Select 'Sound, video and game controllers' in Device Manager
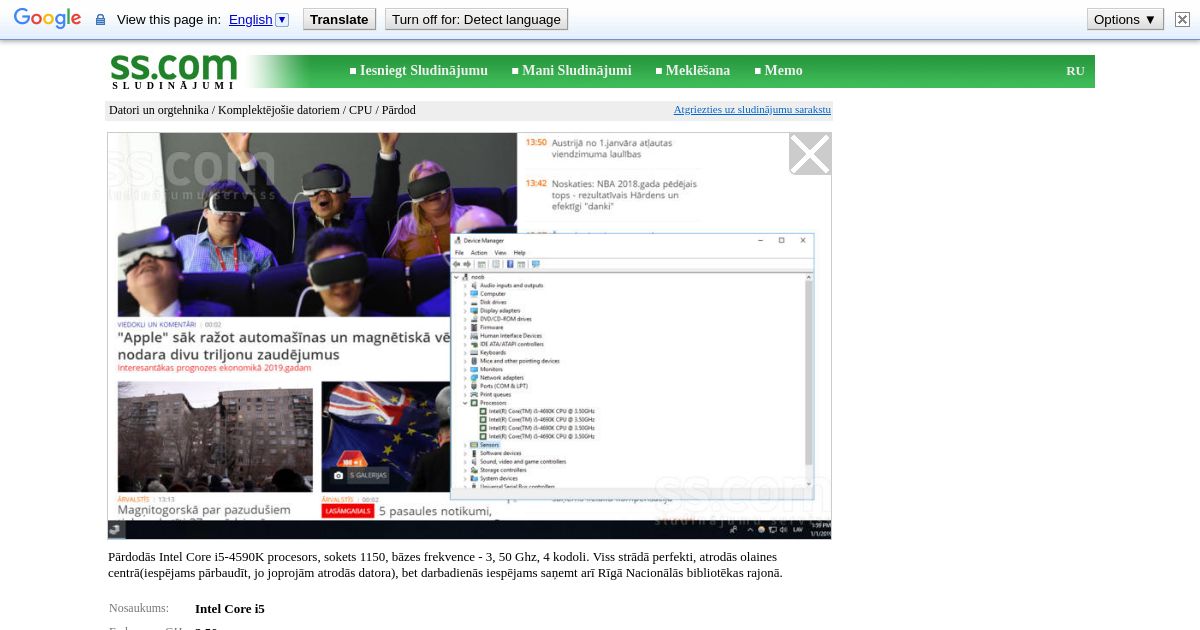The image size is (1200, 630). pyautogui.click(x=523, y=461)
